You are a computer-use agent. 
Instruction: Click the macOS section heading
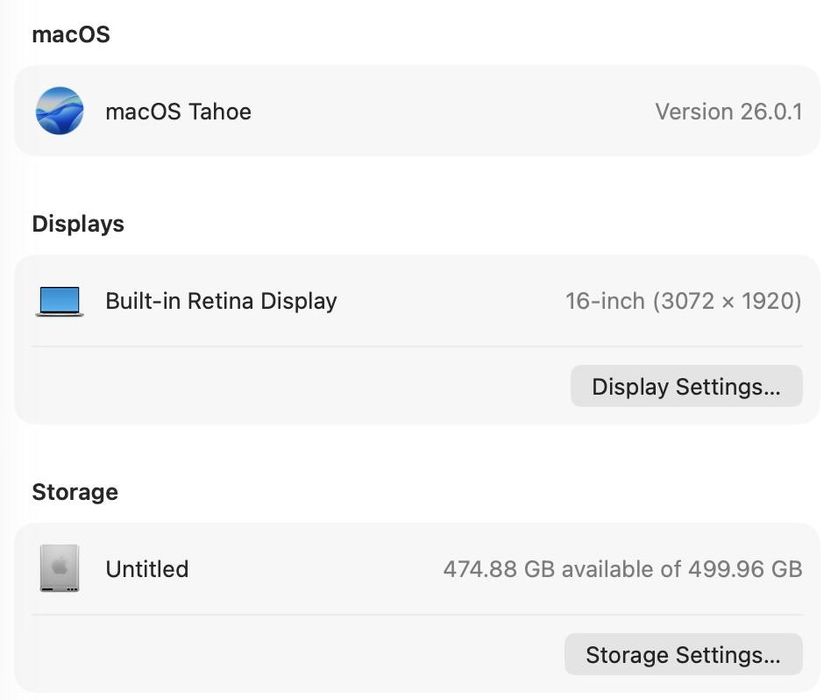(71, 35)
